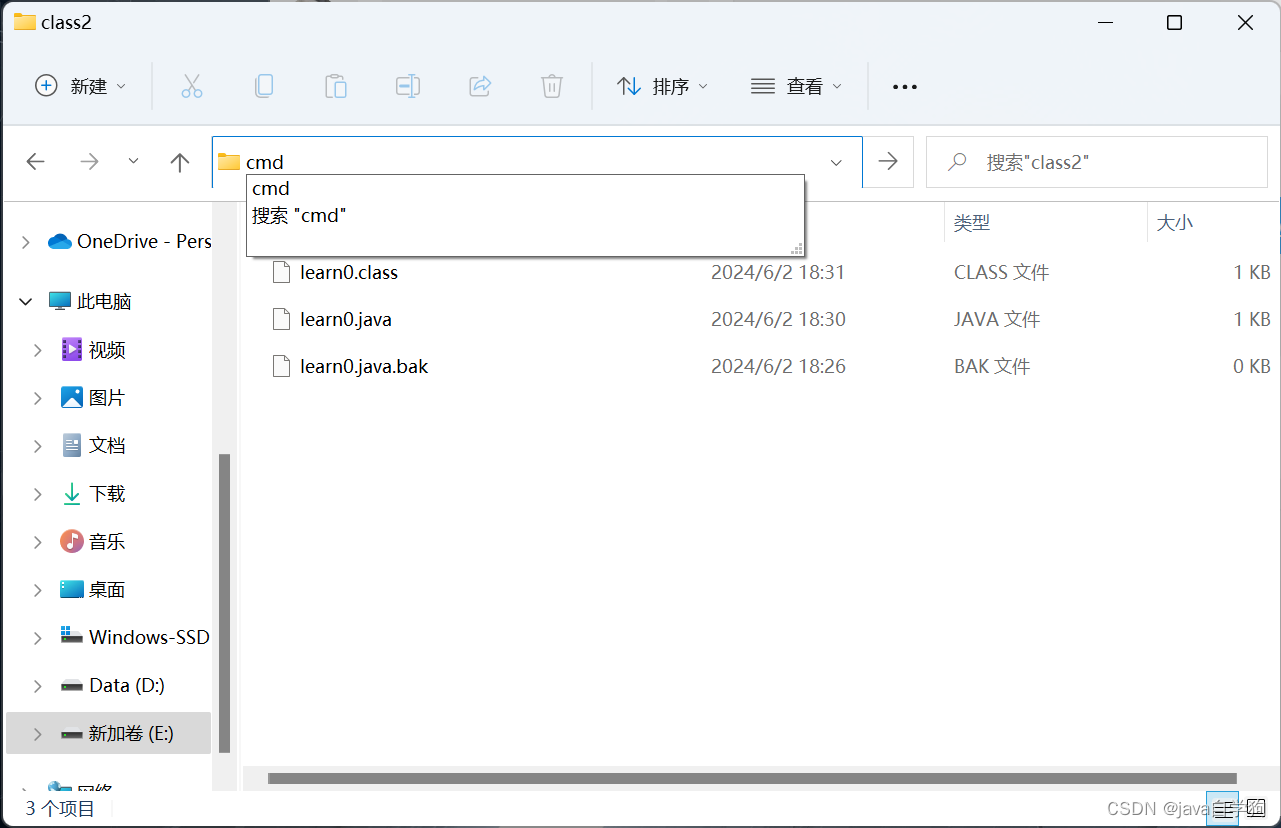This screenshot has height=828, width=1281.
Task: Click the 视频 folder icon
Action: 72,349
